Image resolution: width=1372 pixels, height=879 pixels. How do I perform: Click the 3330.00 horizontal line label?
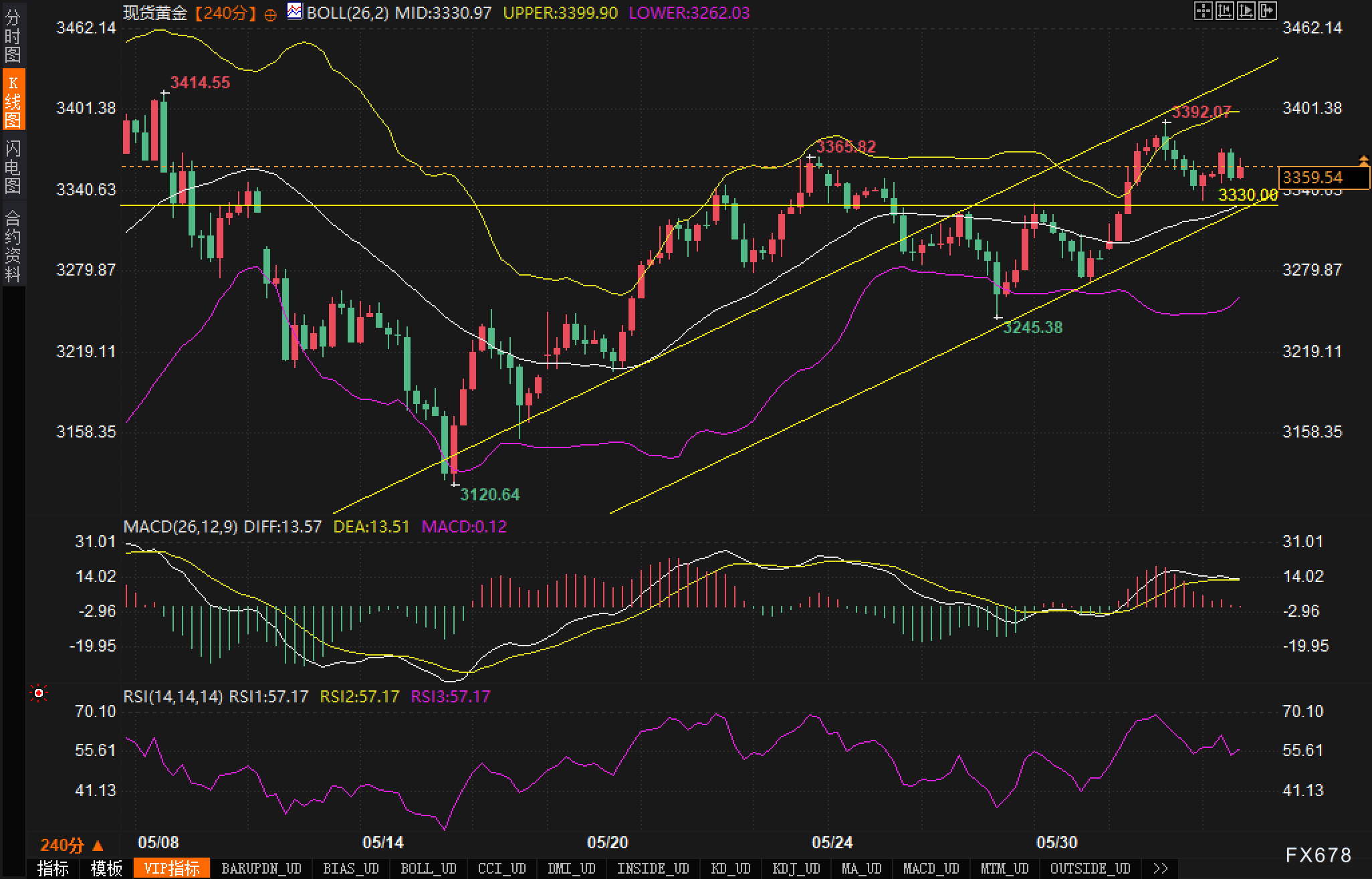[1248, 195]
